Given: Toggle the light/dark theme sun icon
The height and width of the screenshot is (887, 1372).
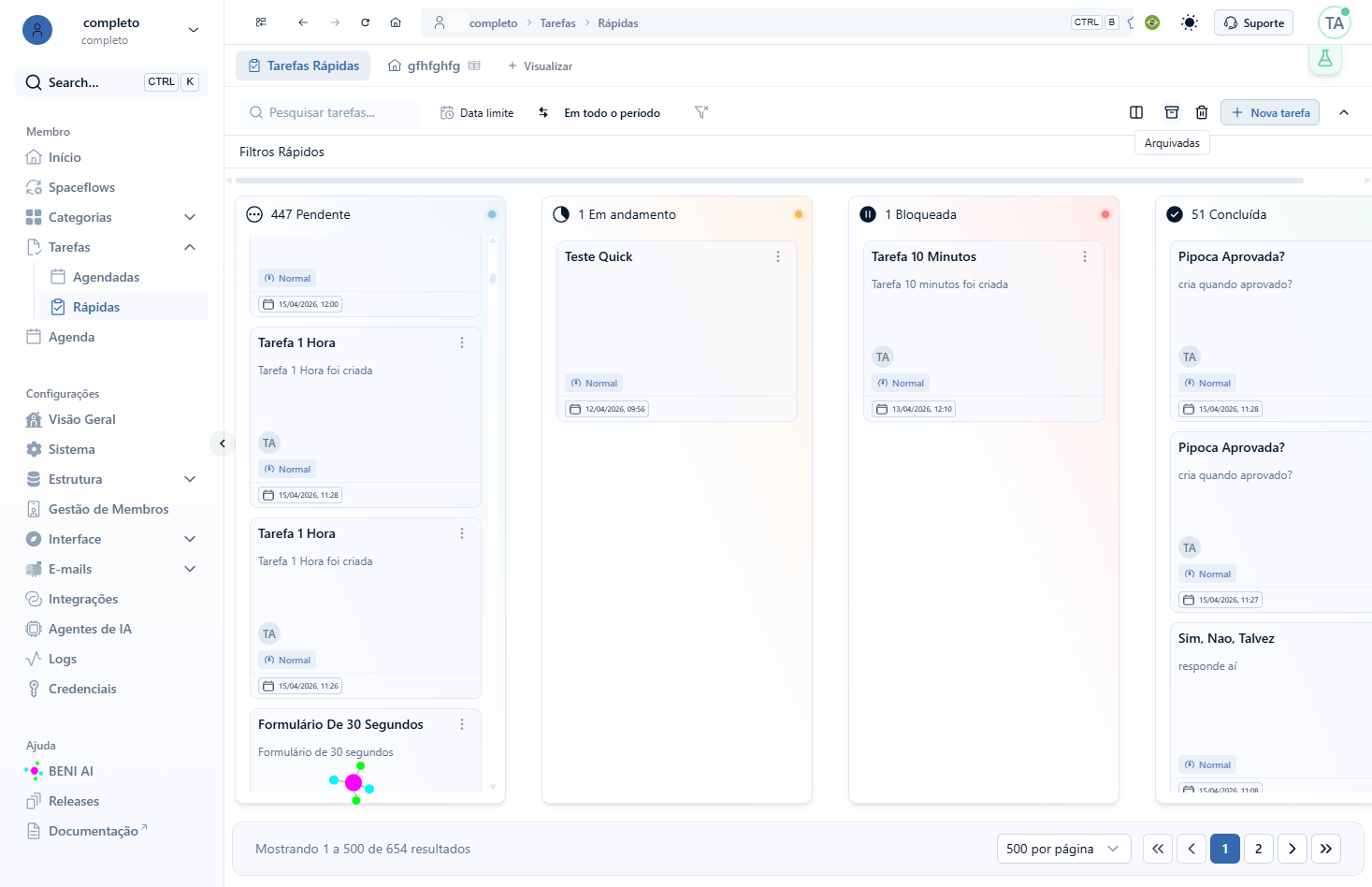Looking at the screenshot, I should click(x=1190, y=22).
